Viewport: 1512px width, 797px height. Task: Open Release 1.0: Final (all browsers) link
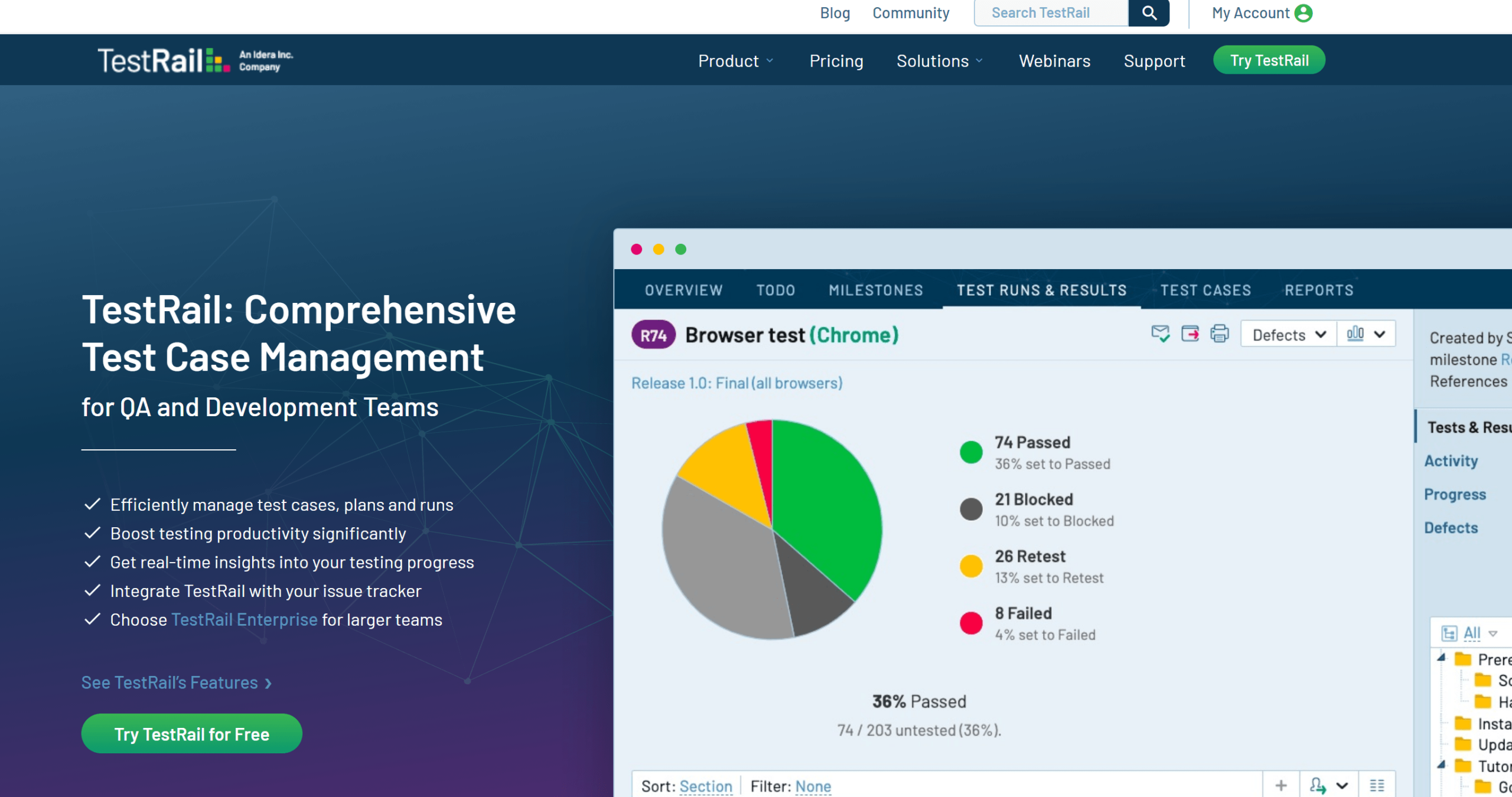[x=737, y=383]
